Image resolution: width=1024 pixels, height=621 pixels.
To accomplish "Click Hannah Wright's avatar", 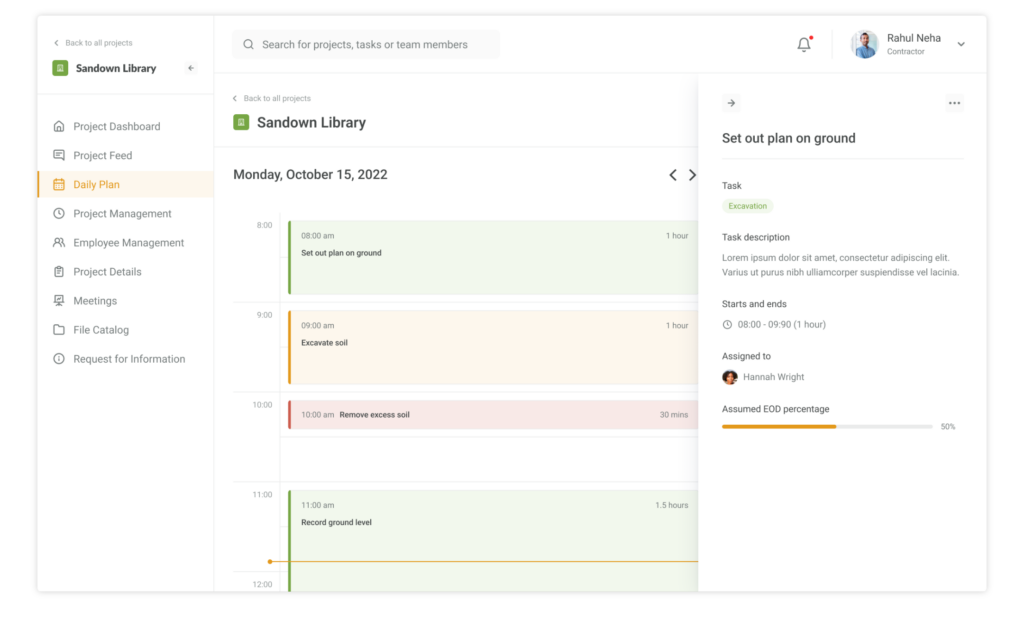I will (x=730, y=377).
